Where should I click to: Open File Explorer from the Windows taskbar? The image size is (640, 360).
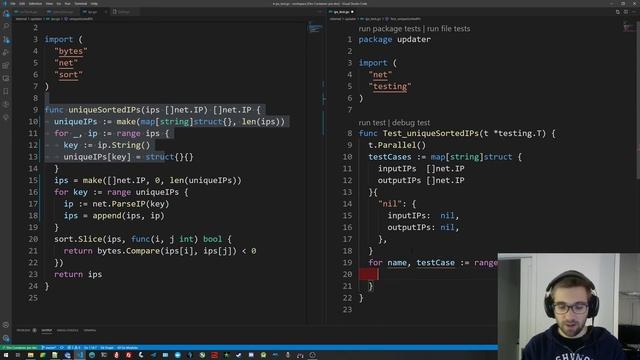(x=31, y=356)
